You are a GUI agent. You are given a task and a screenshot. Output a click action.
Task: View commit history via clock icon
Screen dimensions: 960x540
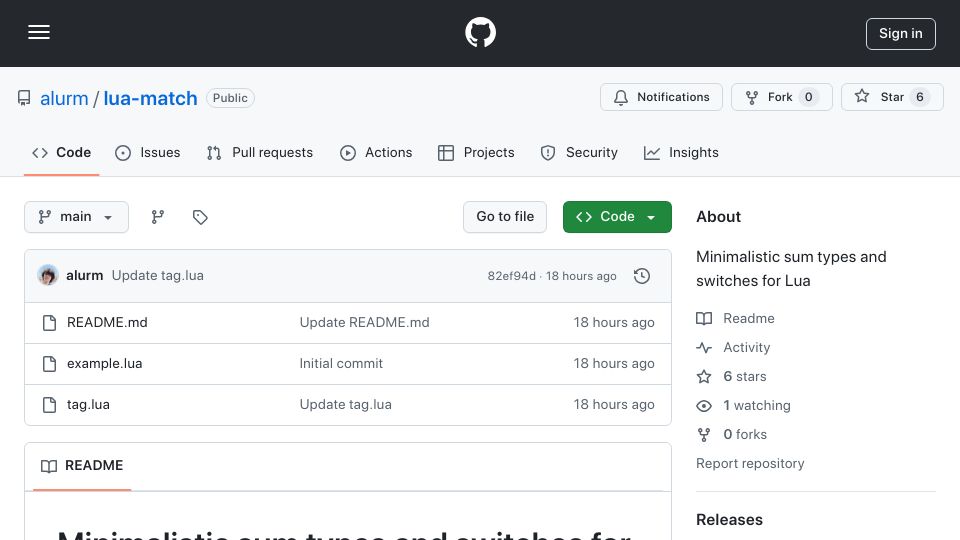[x=642, y=276]
